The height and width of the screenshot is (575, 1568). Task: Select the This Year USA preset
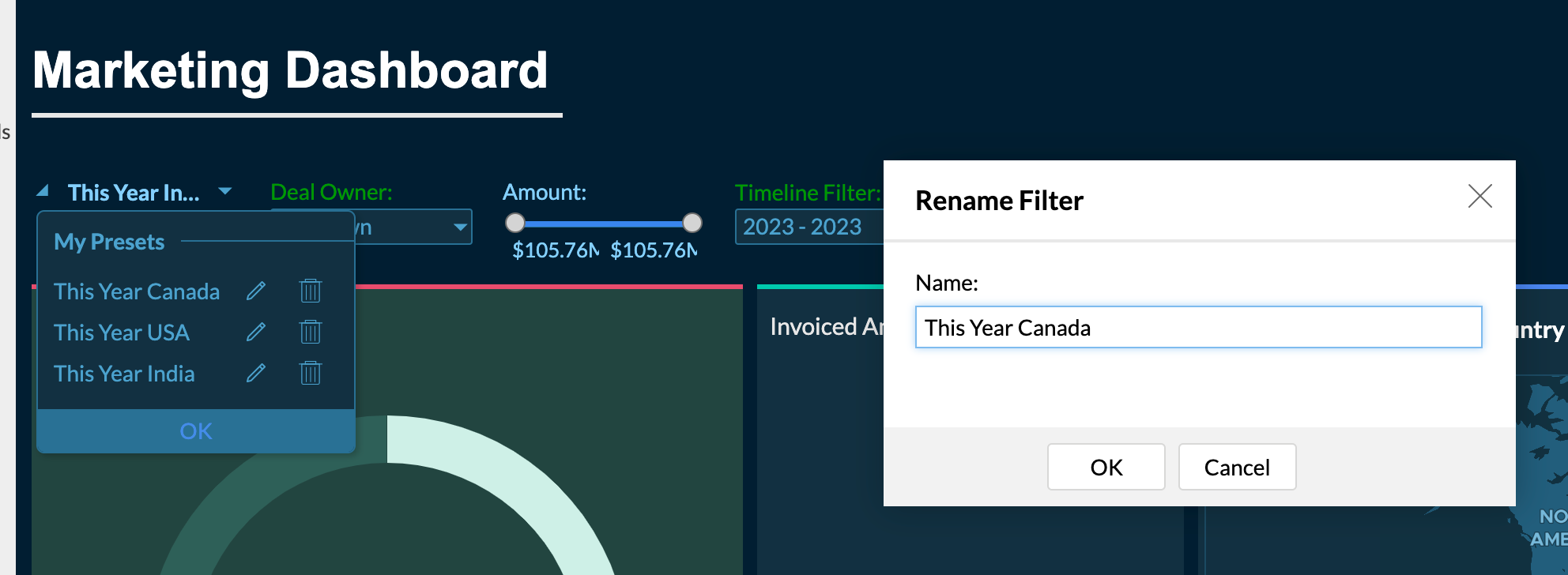(122, 333)
